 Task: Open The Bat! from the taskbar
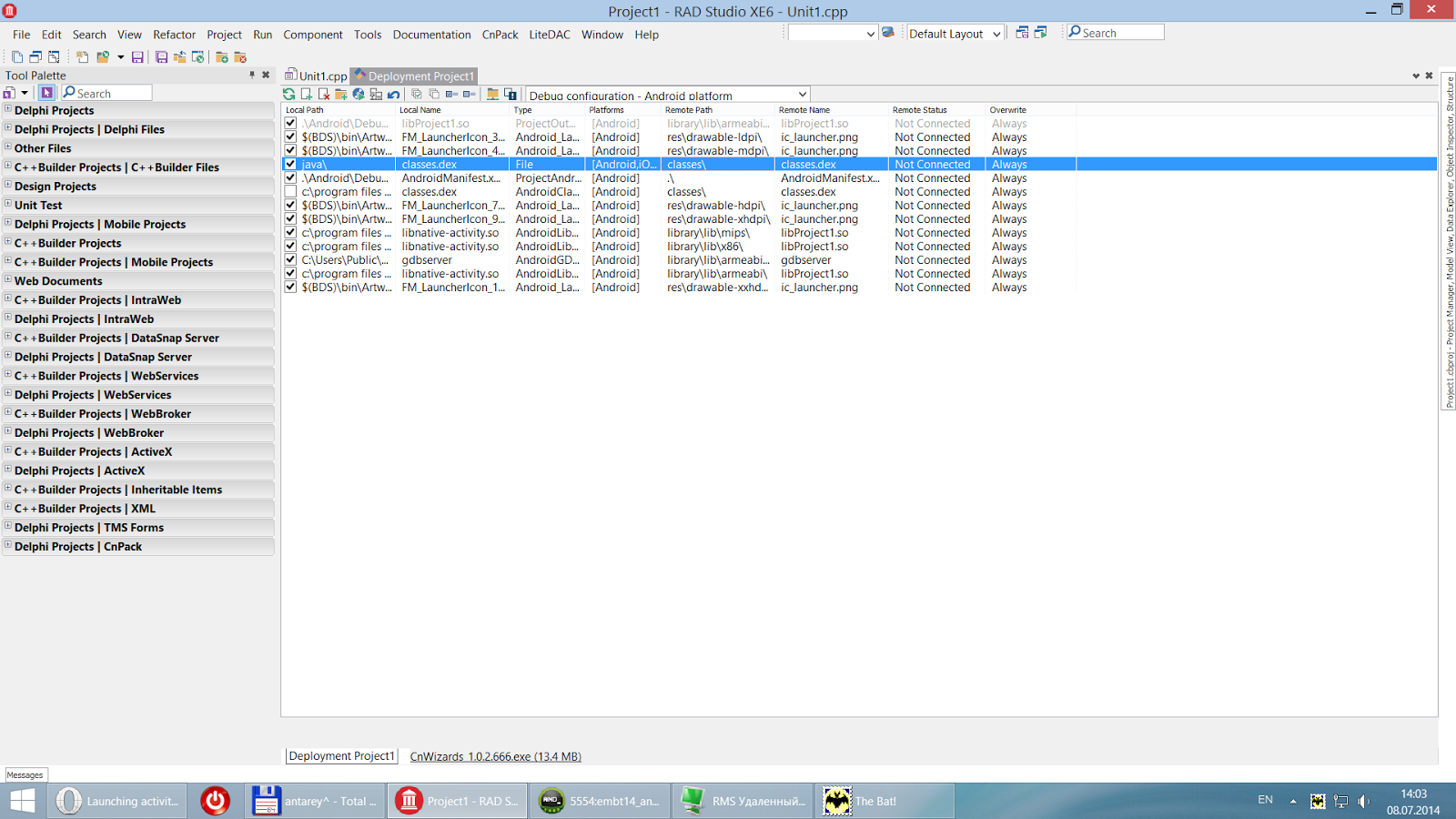(x=883, y=801)
